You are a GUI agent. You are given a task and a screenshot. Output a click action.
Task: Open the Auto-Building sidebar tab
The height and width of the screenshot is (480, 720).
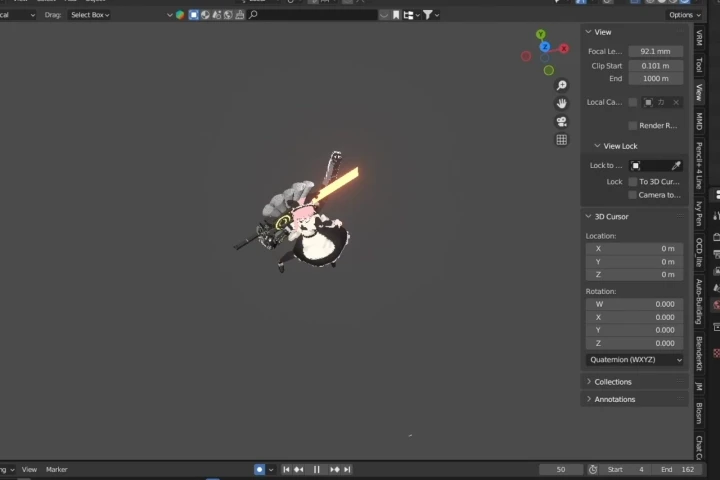click(x=699, y=302)
